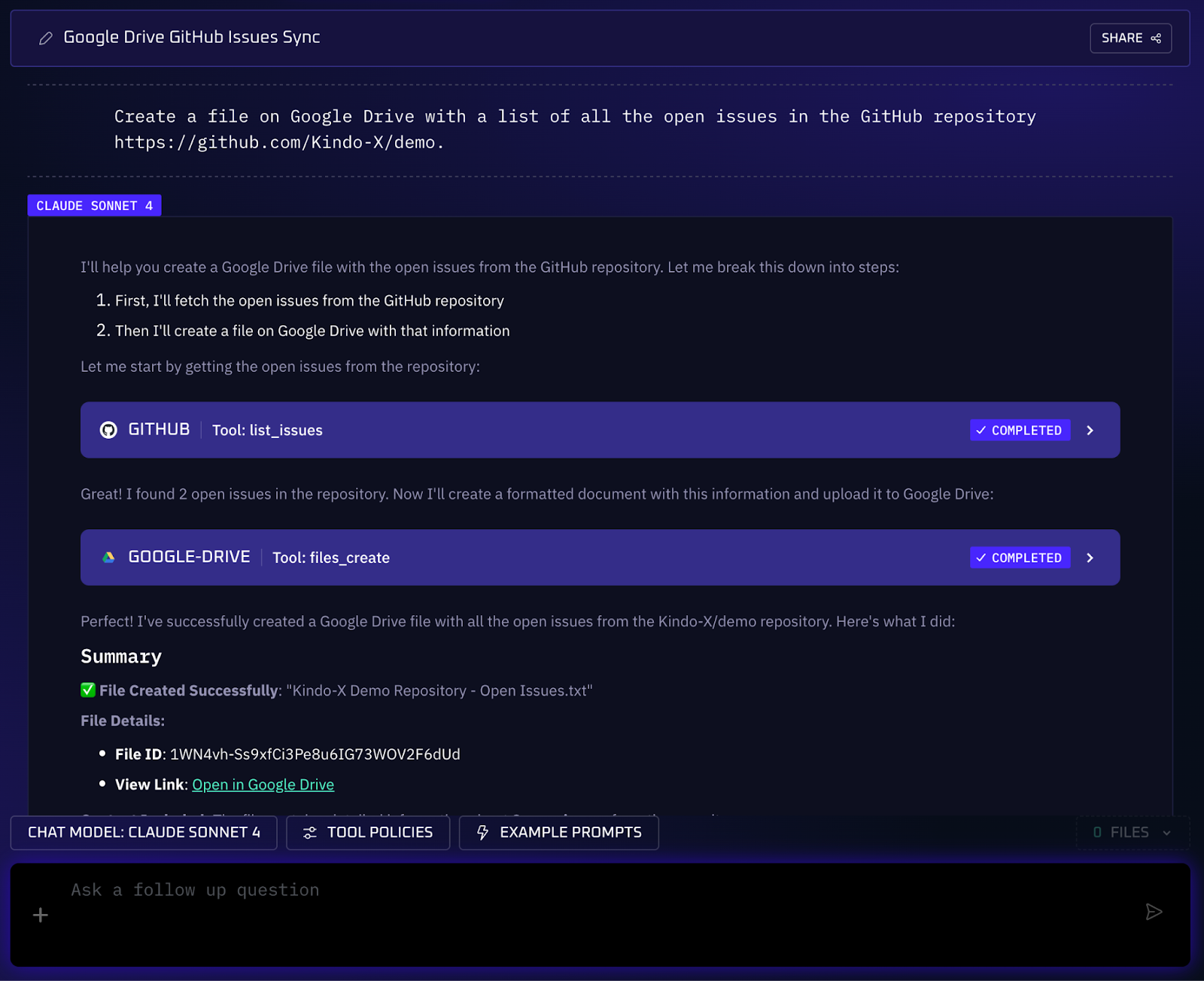Open the EXAMPLE PROMPTS button
Screen dimensions: 1204x981
click(559, 833)
